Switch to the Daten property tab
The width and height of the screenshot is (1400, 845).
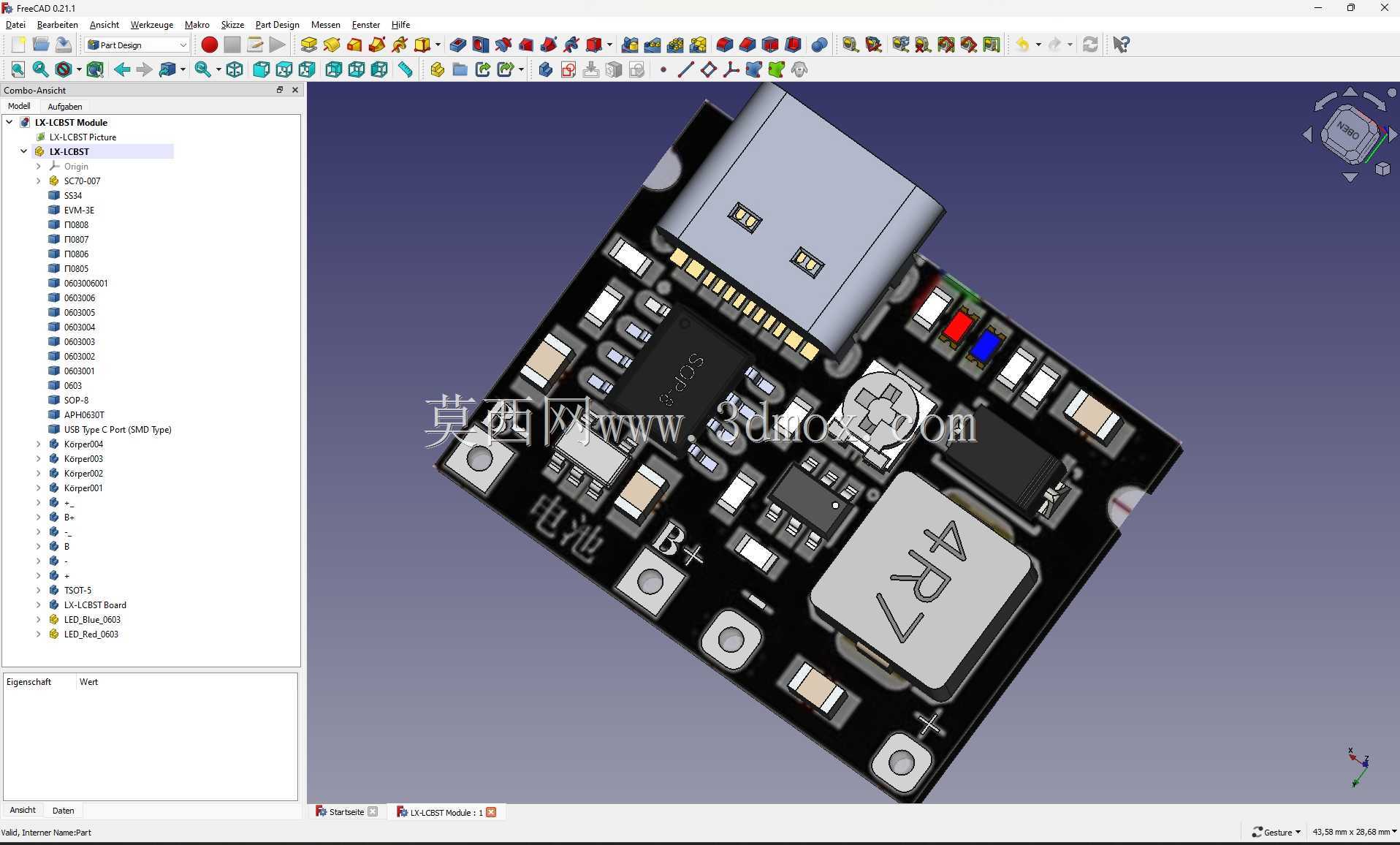click(x=64, y=810)
